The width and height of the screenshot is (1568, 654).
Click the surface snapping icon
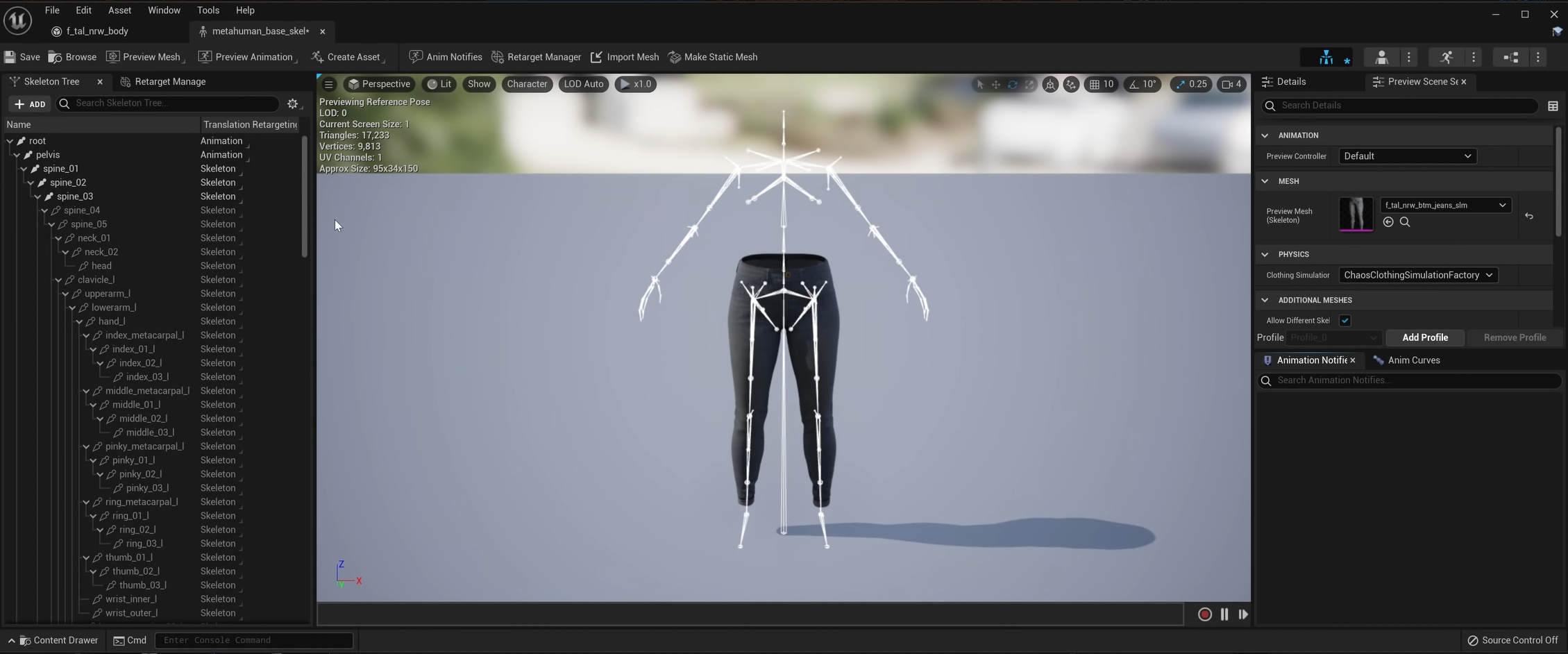(x=1071, y=84)
